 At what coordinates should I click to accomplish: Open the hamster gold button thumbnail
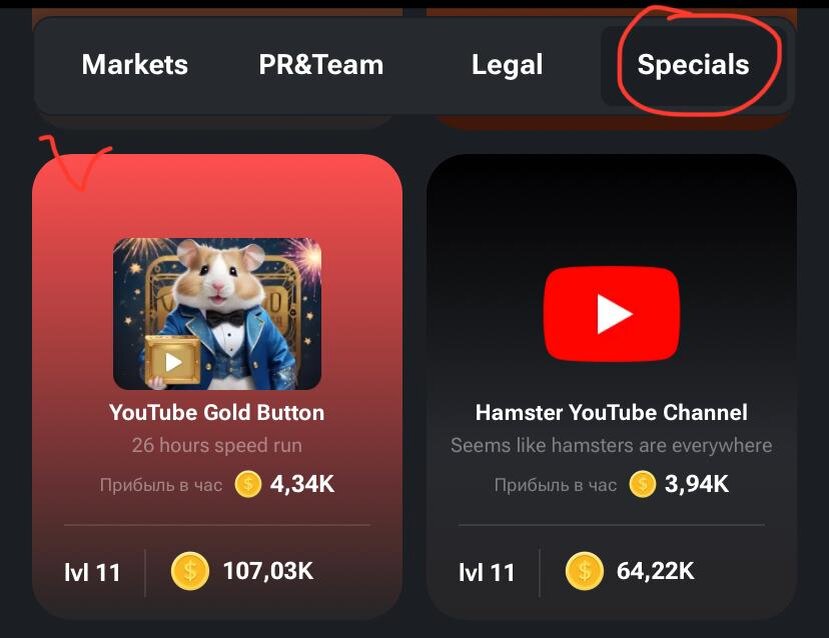[x=217, y=313]
